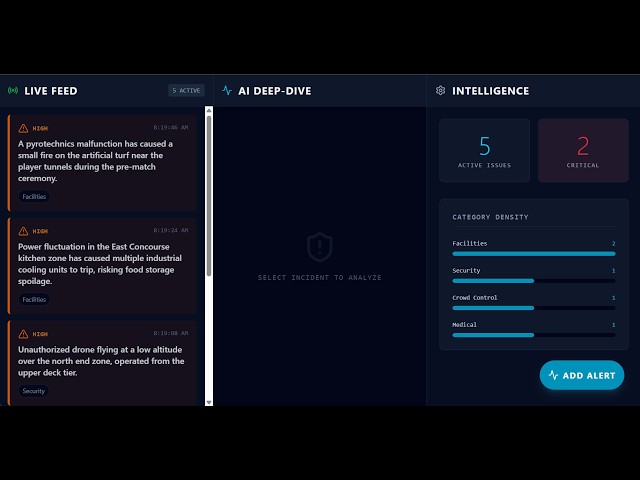Click warning icon on power fluctuation alert
Image resolution: width=640 pixels, height=480 pixels.
point(23,231)
